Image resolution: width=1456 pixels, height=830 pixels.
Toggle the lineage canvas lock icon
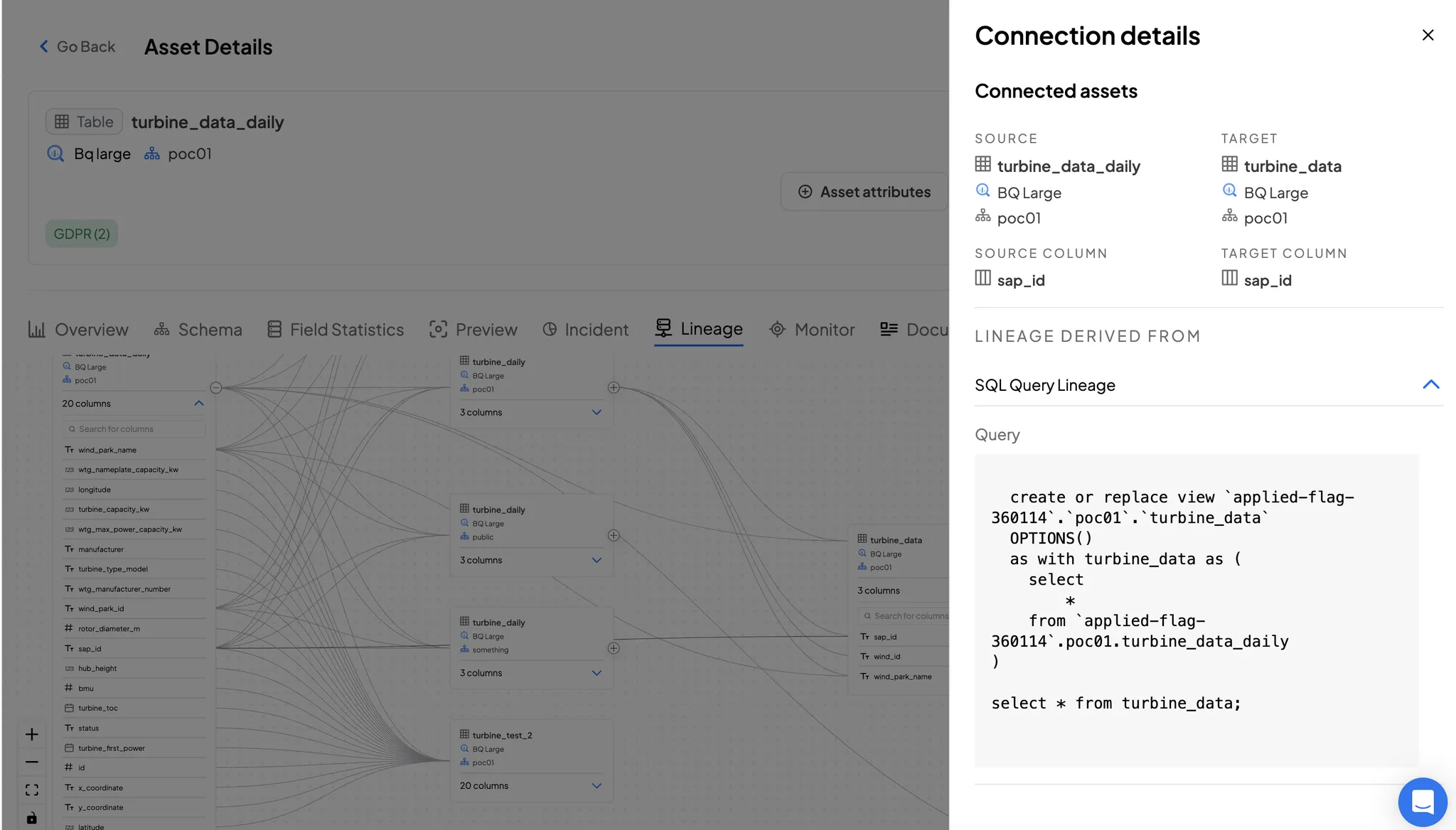click(x=32, y=818)
